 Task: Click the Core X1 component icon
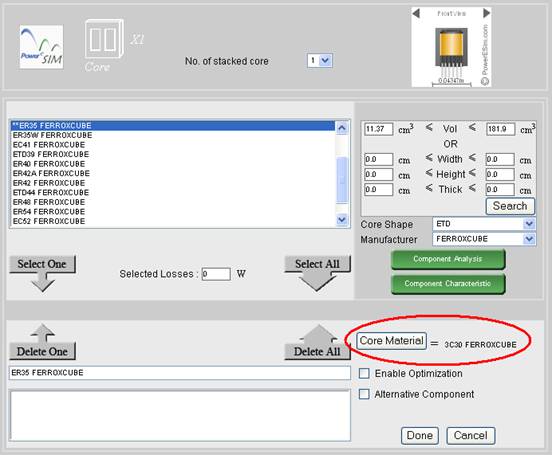pos(104,38)
